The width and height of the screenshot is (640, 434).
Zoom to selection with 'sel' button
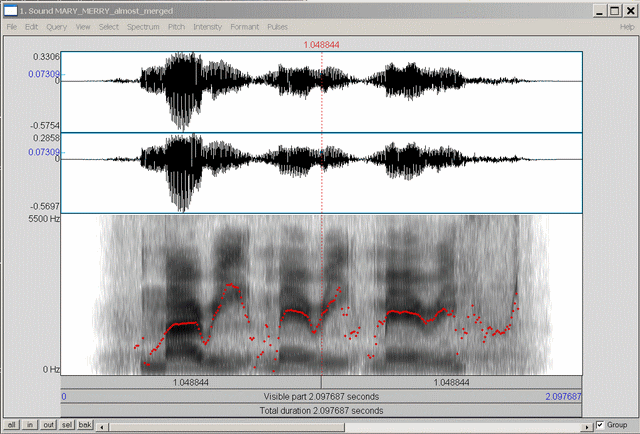click(67, 425)
